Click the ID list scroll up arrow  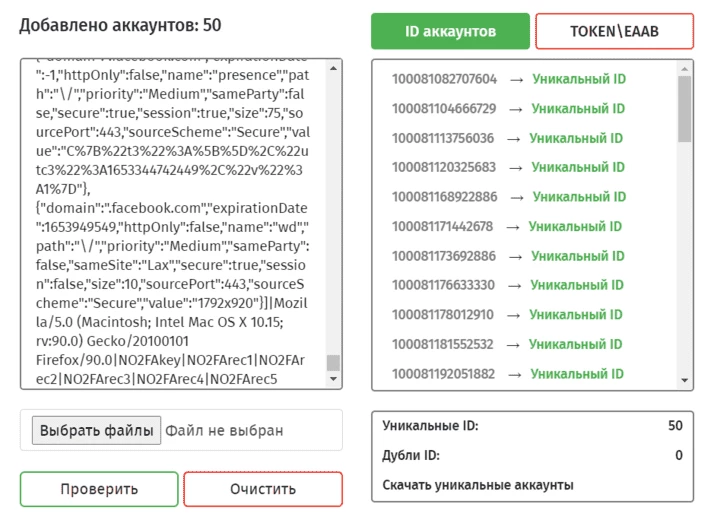684,69
